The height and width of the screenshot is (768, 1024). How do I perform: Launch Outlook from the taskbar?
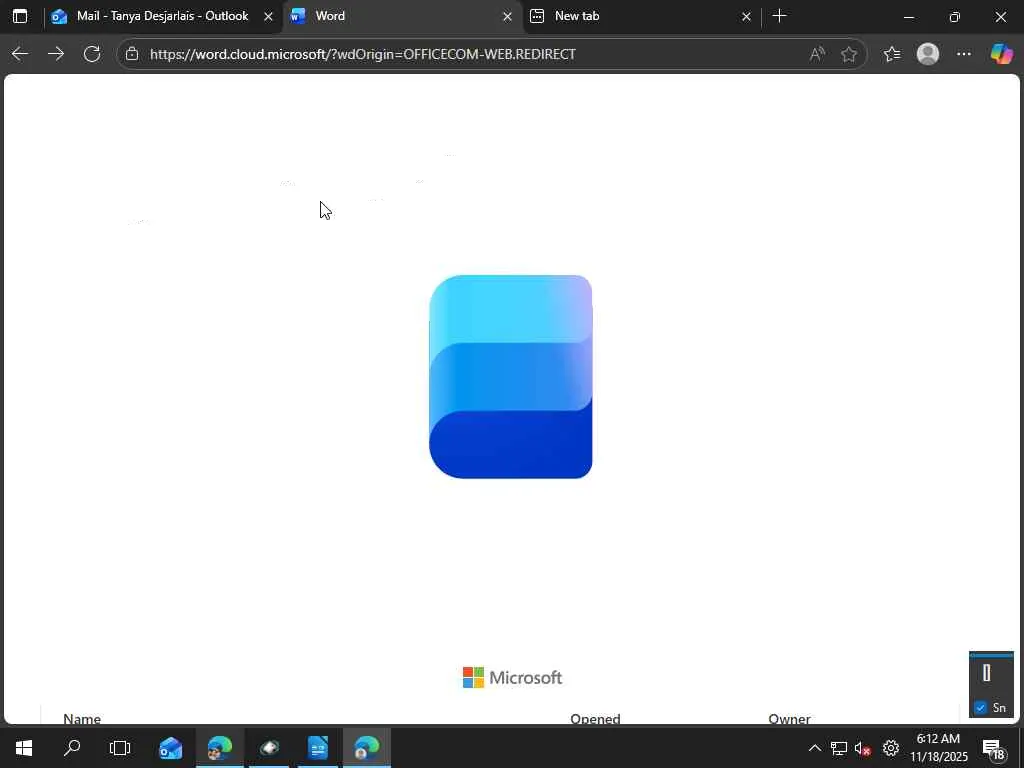tap(170, 748)
